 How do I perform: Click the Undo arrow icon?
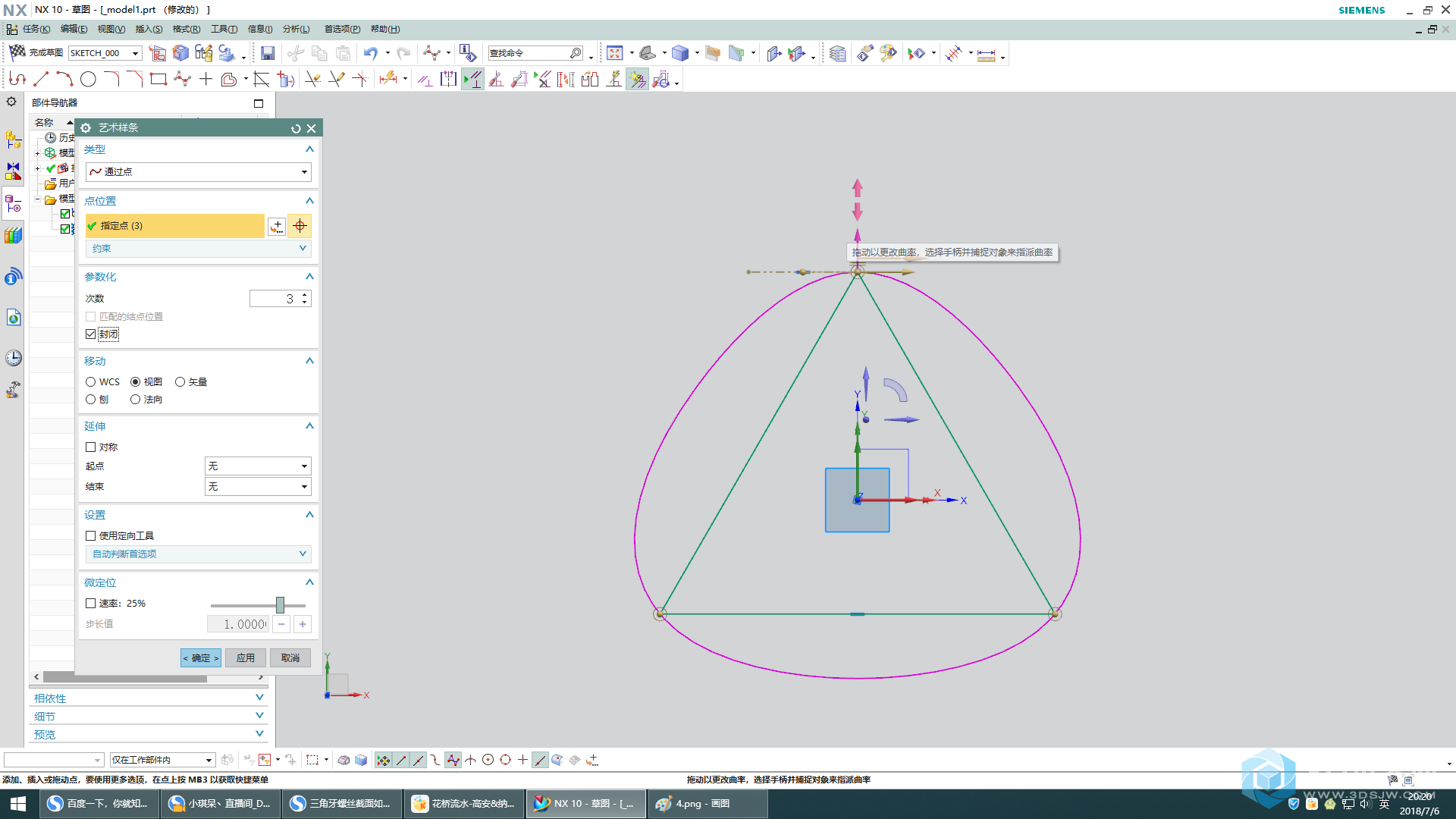[x=370, y=53]
